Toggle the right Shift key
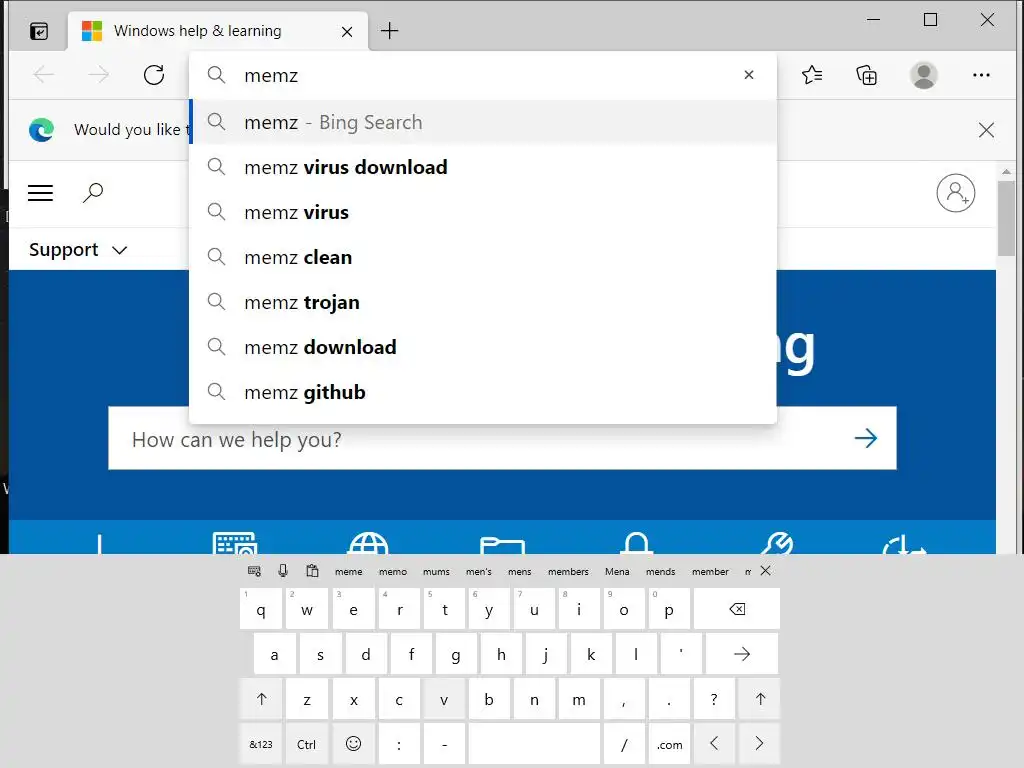This screenshot has height=768, width=1024. [760, 699]
